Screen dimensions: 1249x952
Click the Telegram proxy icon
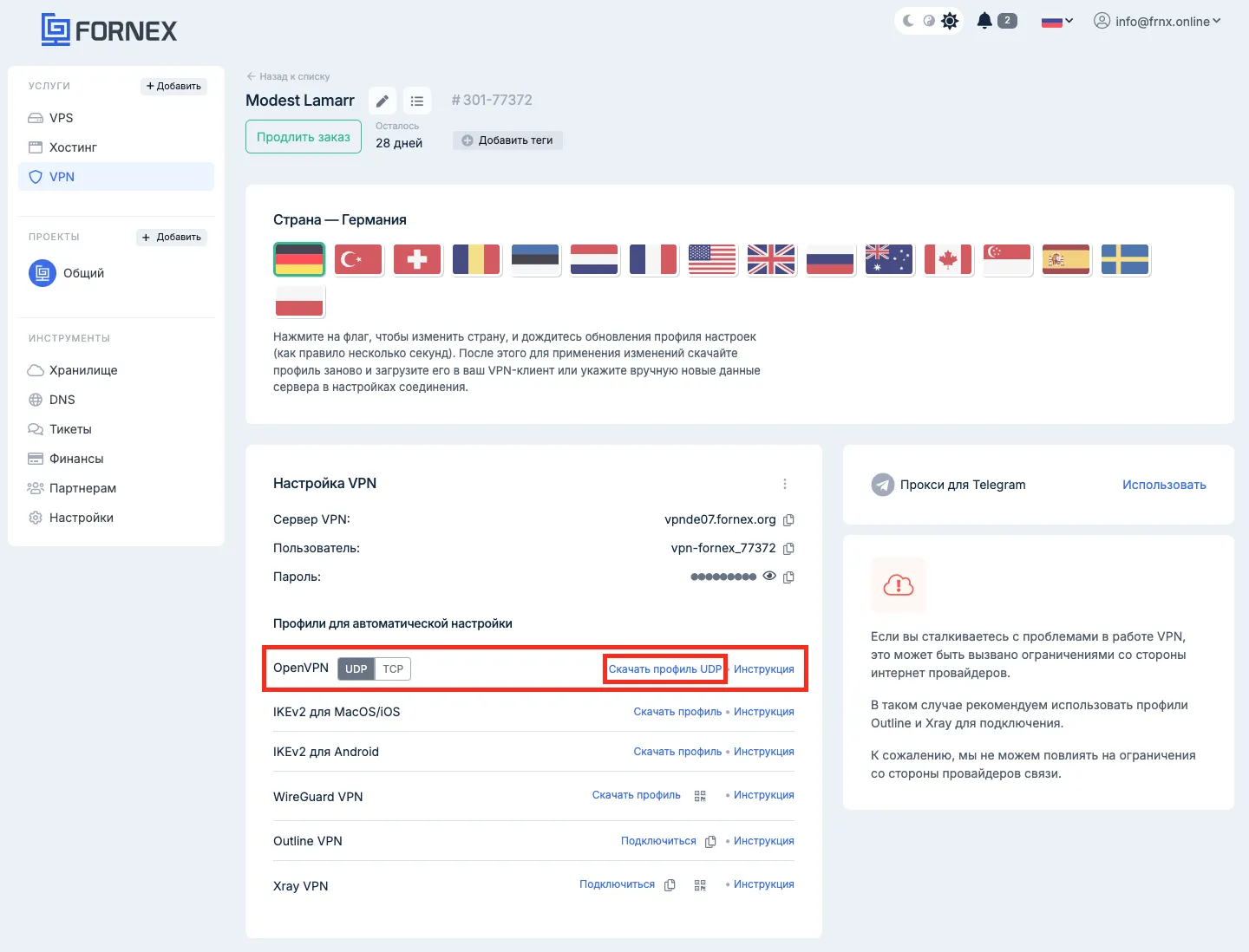coord(883,485)
